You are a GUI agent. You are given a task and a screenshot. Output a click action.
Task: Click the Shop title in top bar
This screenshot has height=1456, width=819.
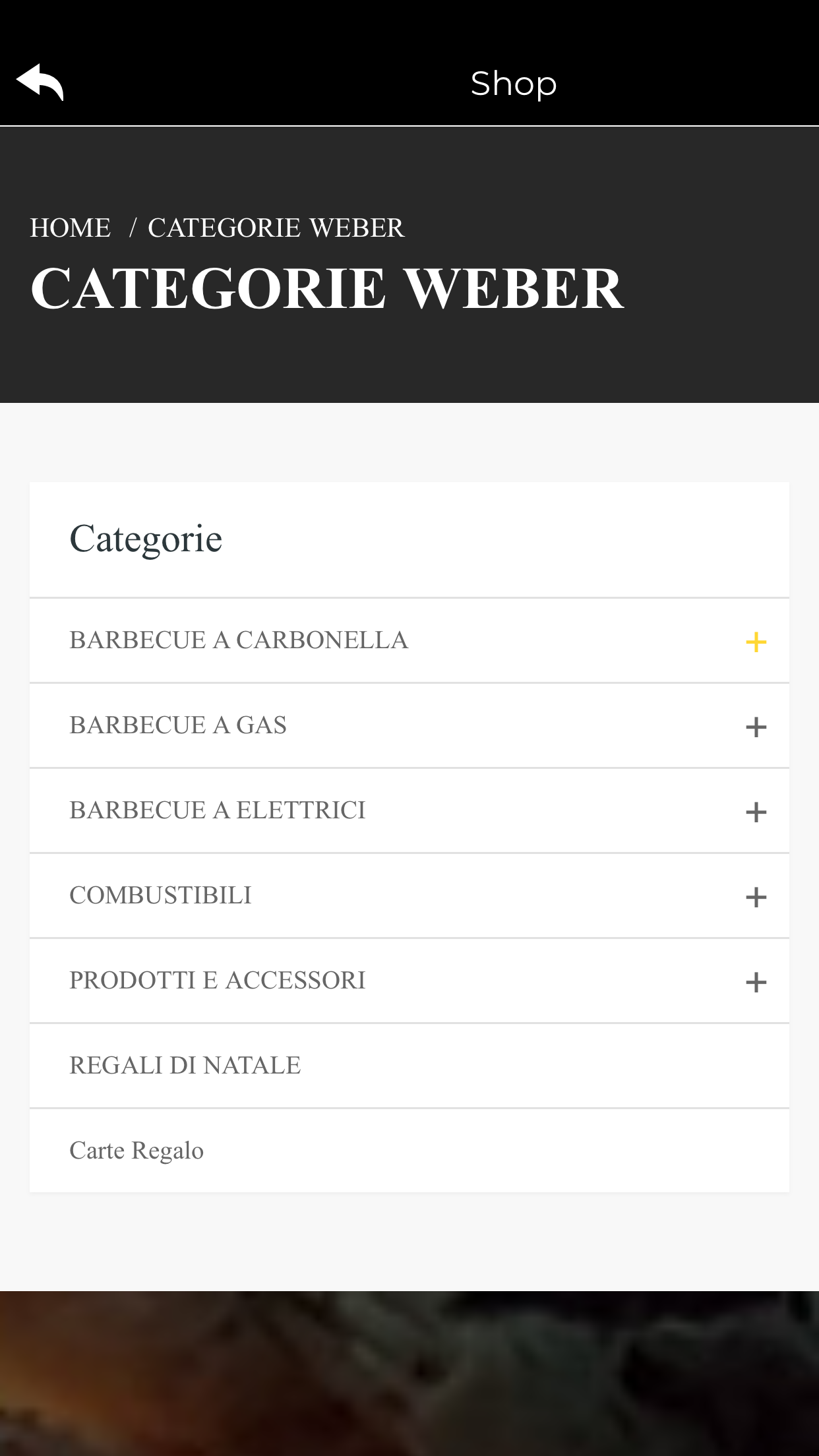click(x=514, y=84)
